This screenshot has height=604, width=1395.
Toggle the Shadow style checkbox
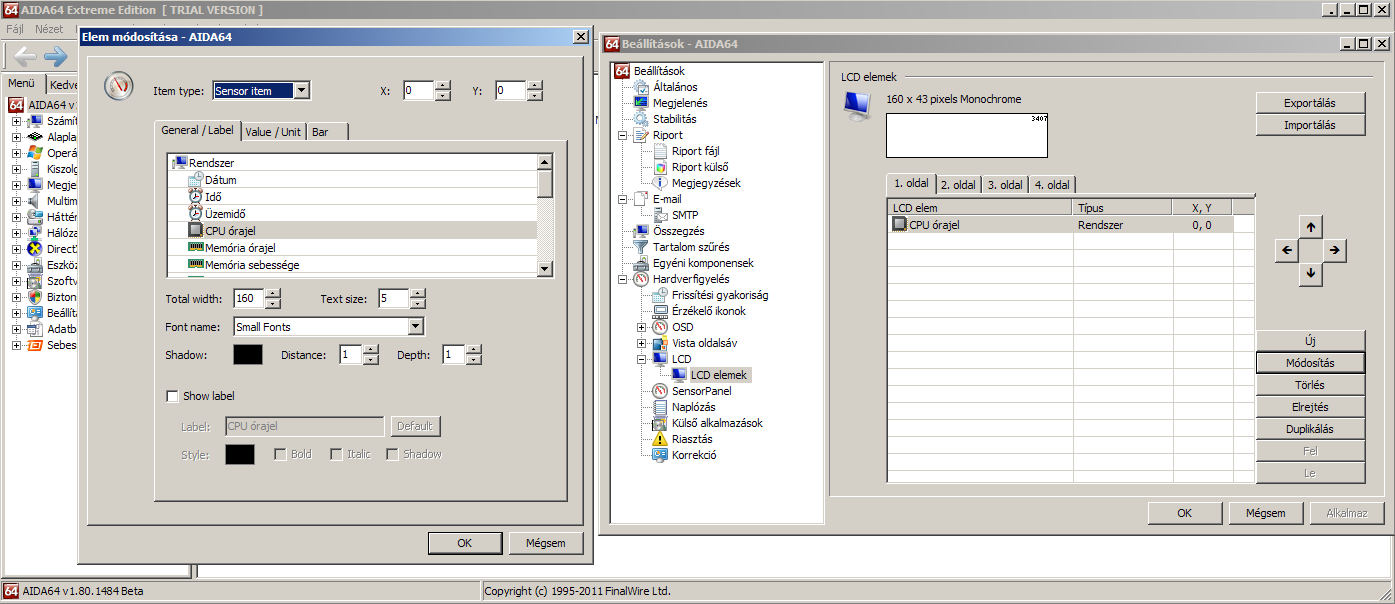click(x=392, y=454)
